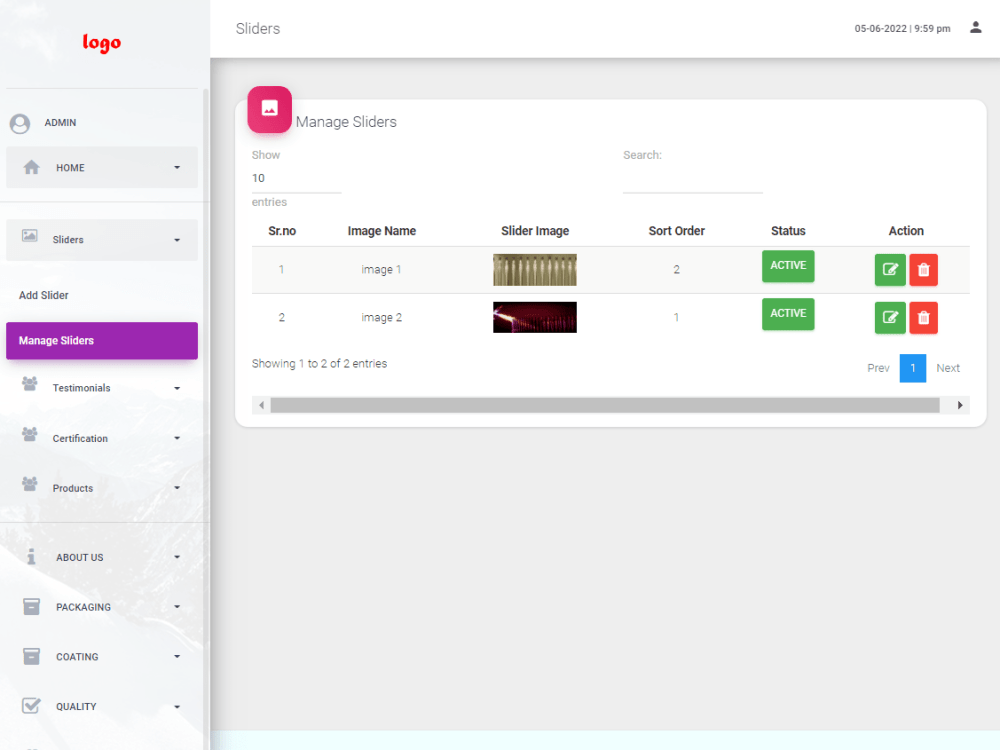Sort table by Sr.no column
Viewport: 1000px width, 750px height.
282,231
